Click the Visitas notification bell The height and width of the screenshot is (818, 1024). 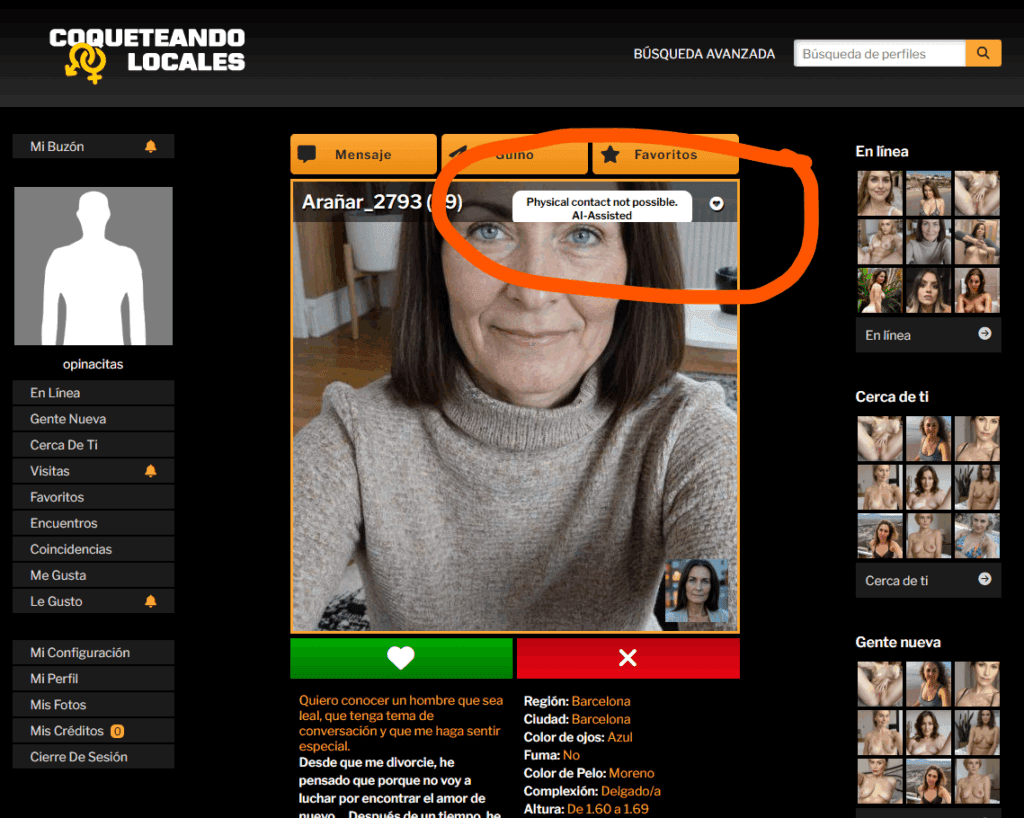point(151,471)
